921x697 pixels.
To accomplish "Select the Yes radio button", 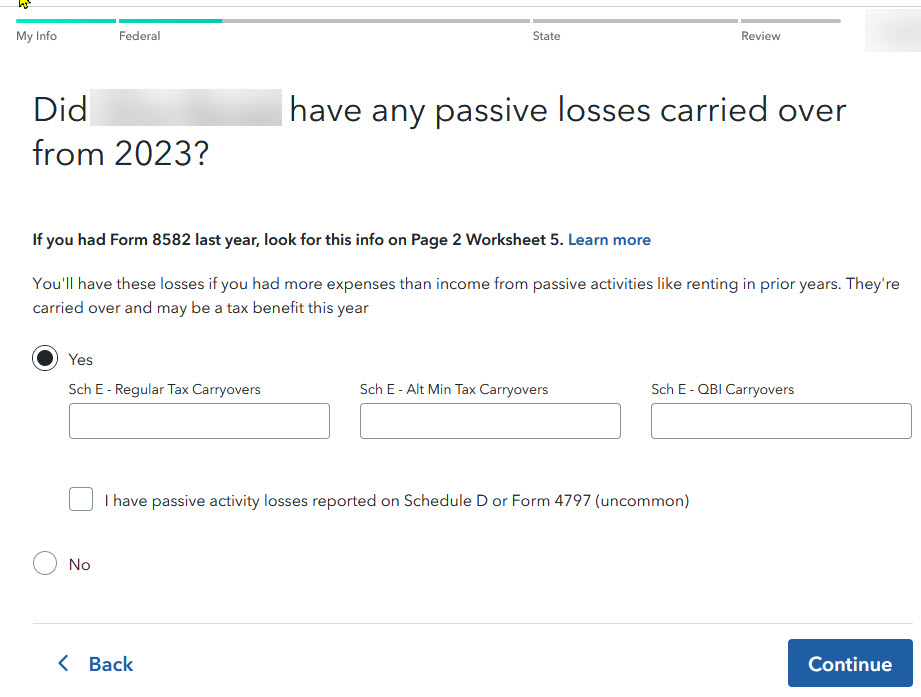I will pyautogui.click(x=45, y=359).
